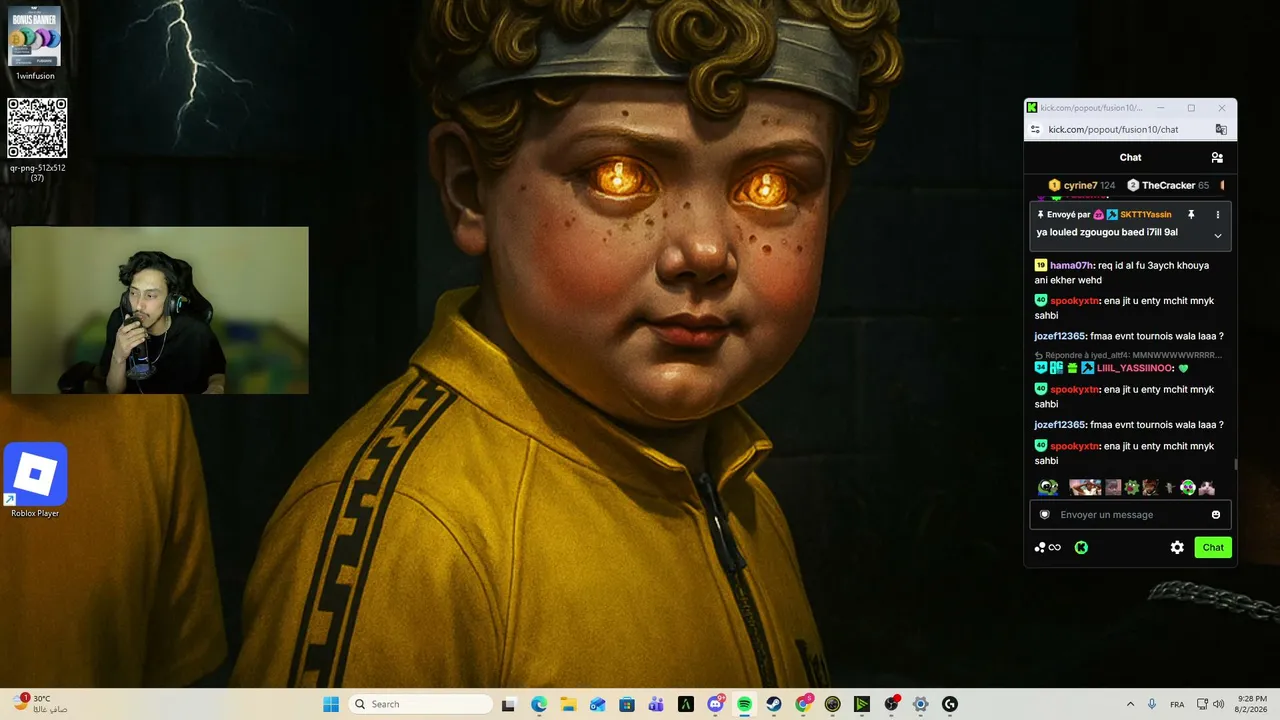The image size is (1280, 720).
Task: Click leaderboard user cyrine7
Action: point(1081,185)
